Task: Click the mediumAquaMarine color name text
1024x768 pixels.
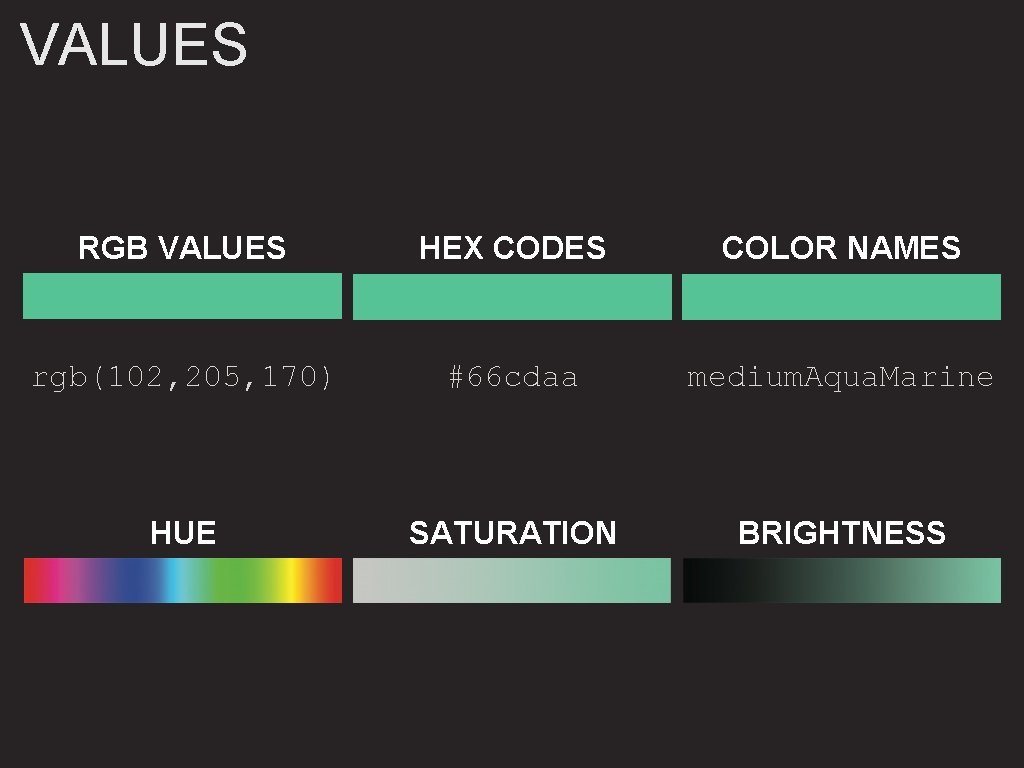Action: point(840,377)
